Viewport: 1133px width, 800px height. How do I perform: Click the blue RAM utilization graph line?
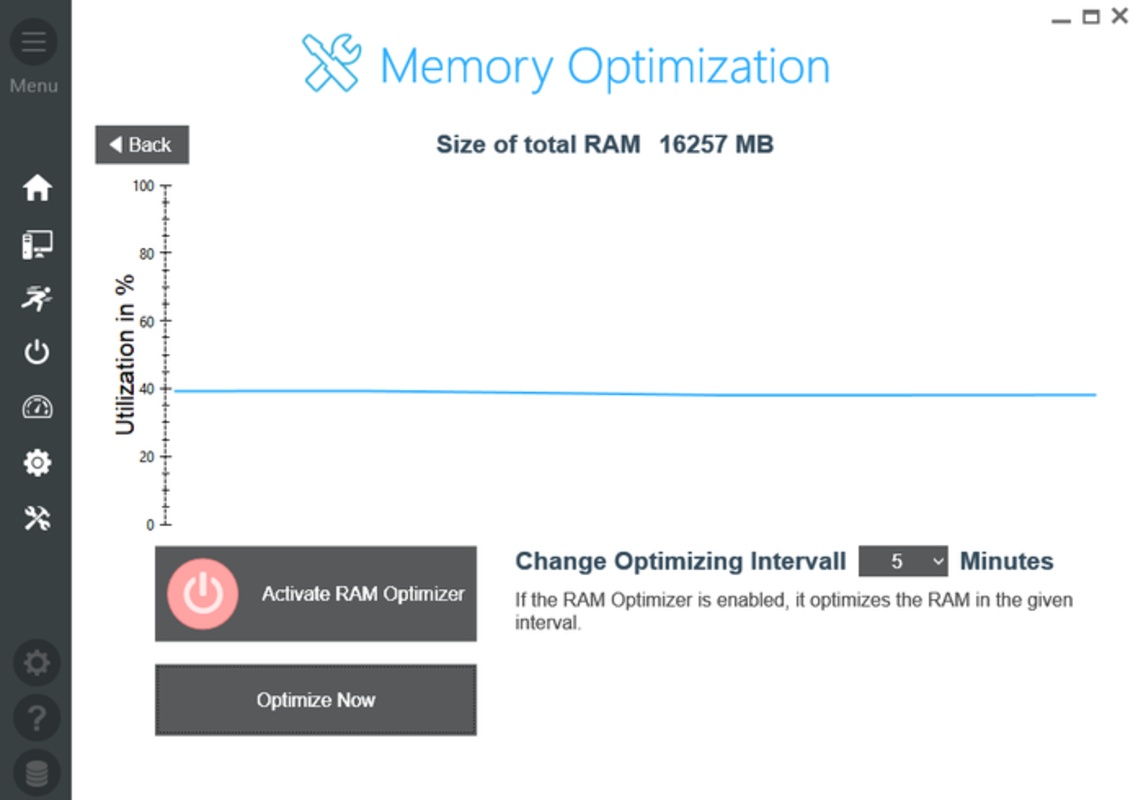[635, 393]
